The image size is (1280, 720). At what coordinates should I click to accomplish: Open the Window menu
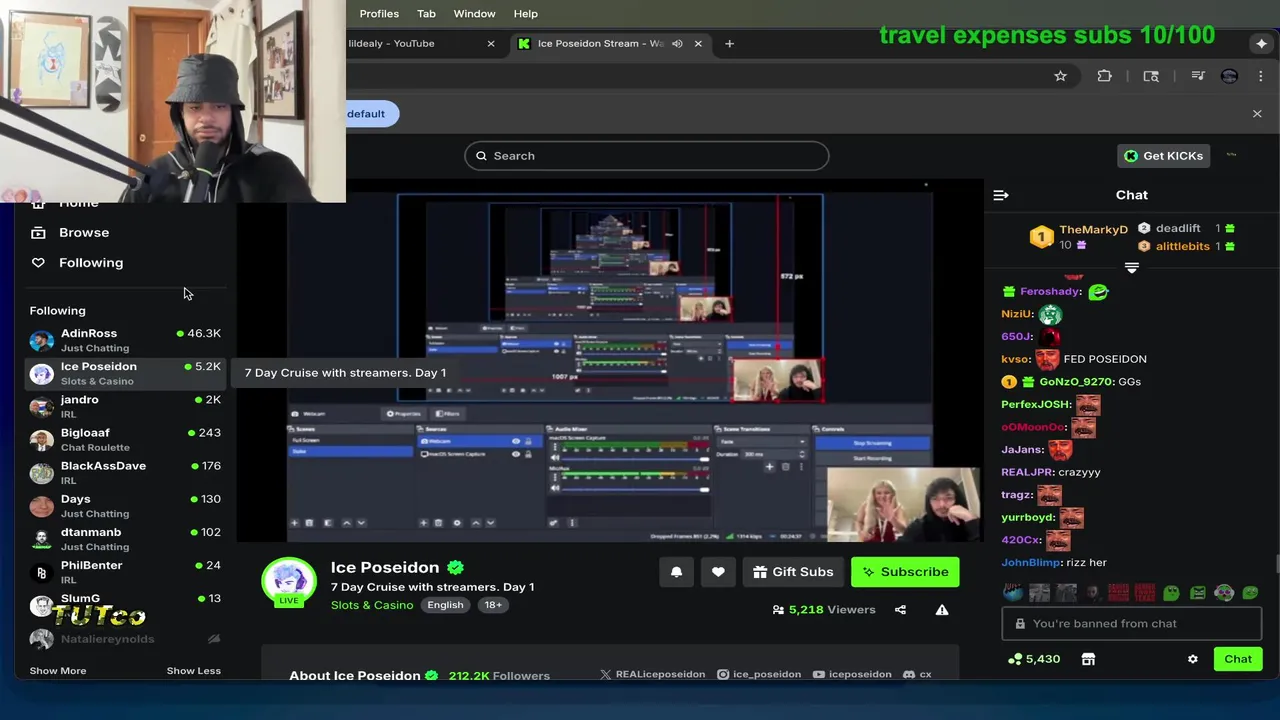click(474, 13)
